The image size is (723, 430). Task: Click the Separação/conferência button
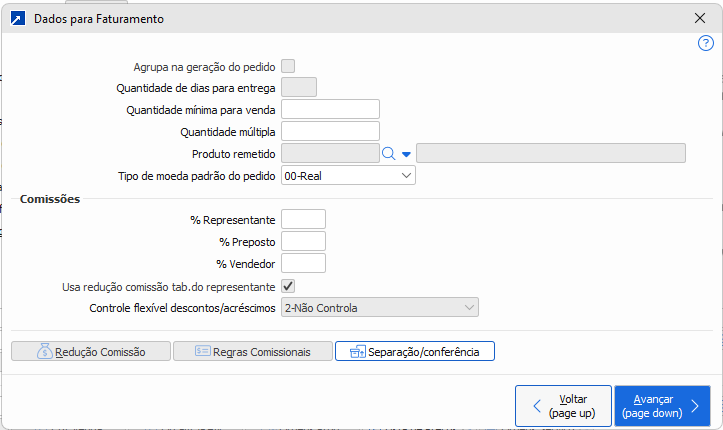click(414, 351)
